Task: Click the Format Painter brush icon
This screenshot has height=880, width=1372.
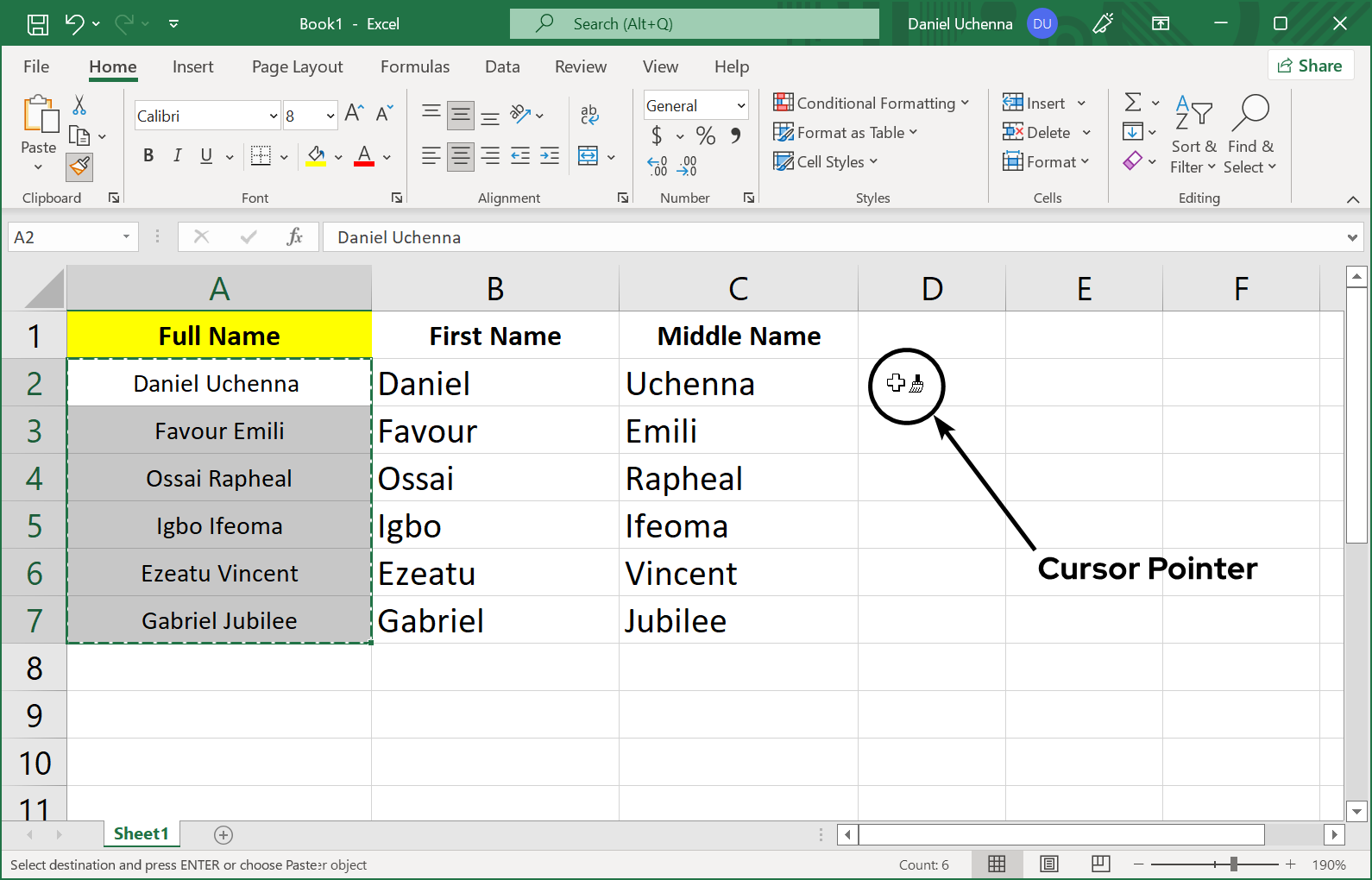Action: 80,166
